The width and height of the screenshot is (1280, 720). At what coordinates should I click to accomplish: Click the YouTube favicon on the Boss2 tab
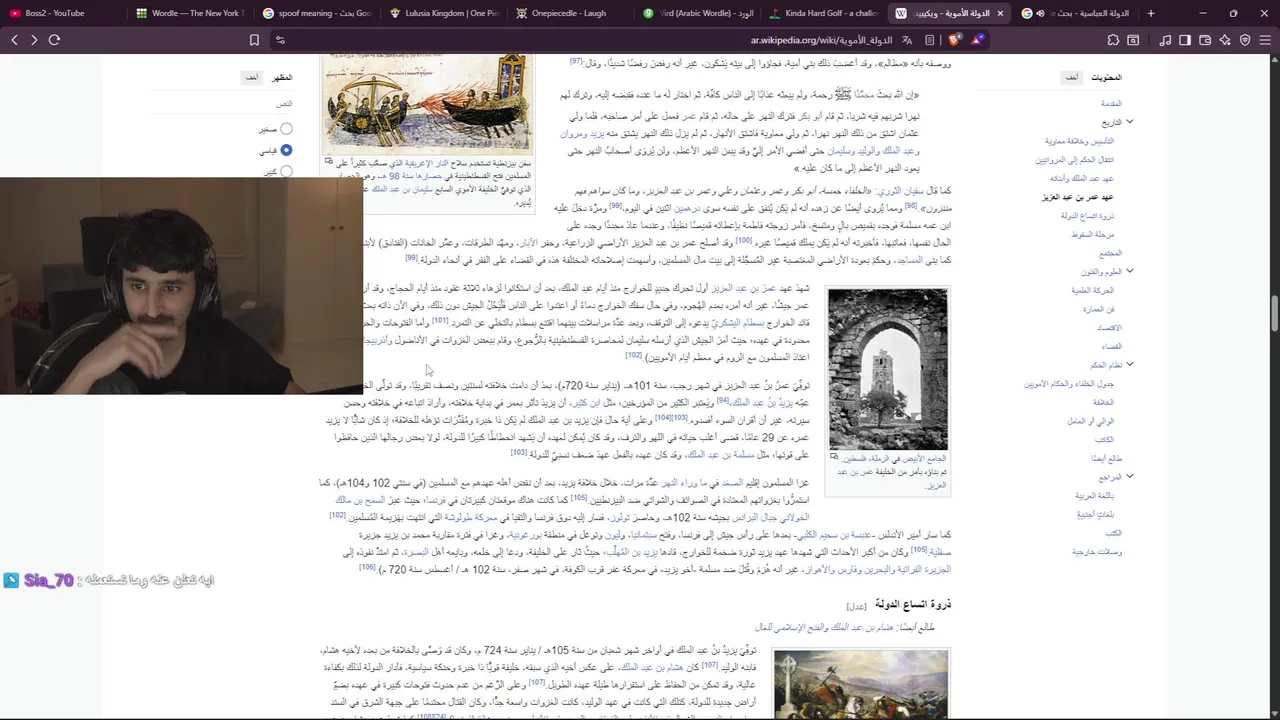[x=14, y=13]
